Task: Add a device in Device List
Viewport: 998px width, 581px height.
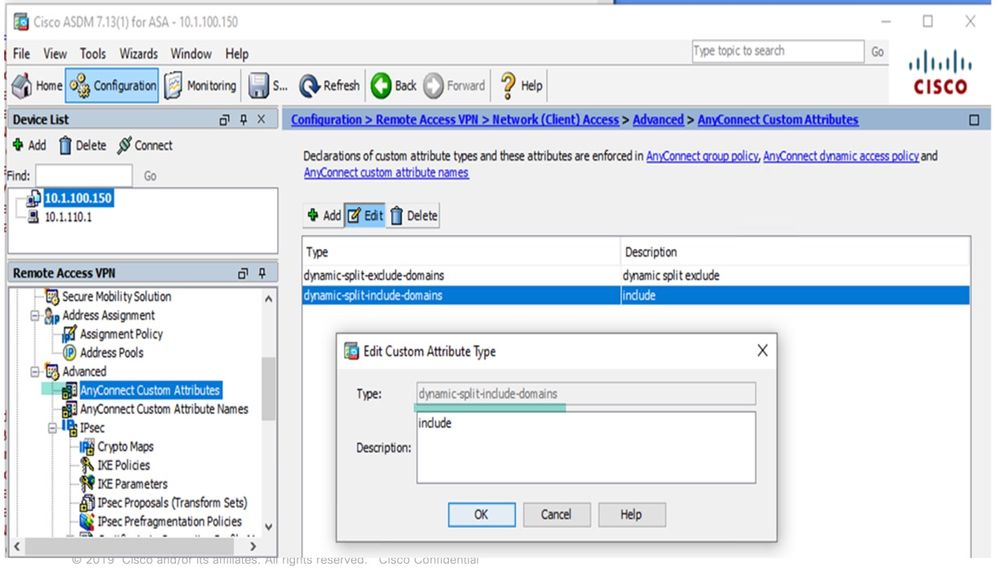Action: click(x=29, y=145)
